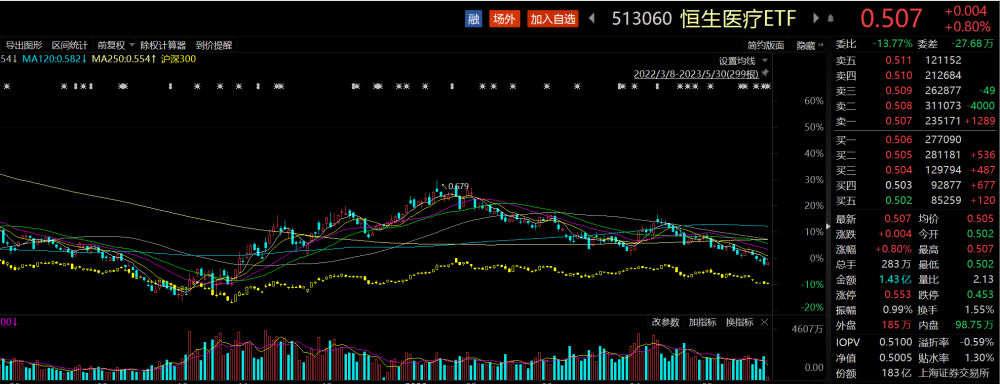Select the 买二 0.505 order row

(916, 155)
